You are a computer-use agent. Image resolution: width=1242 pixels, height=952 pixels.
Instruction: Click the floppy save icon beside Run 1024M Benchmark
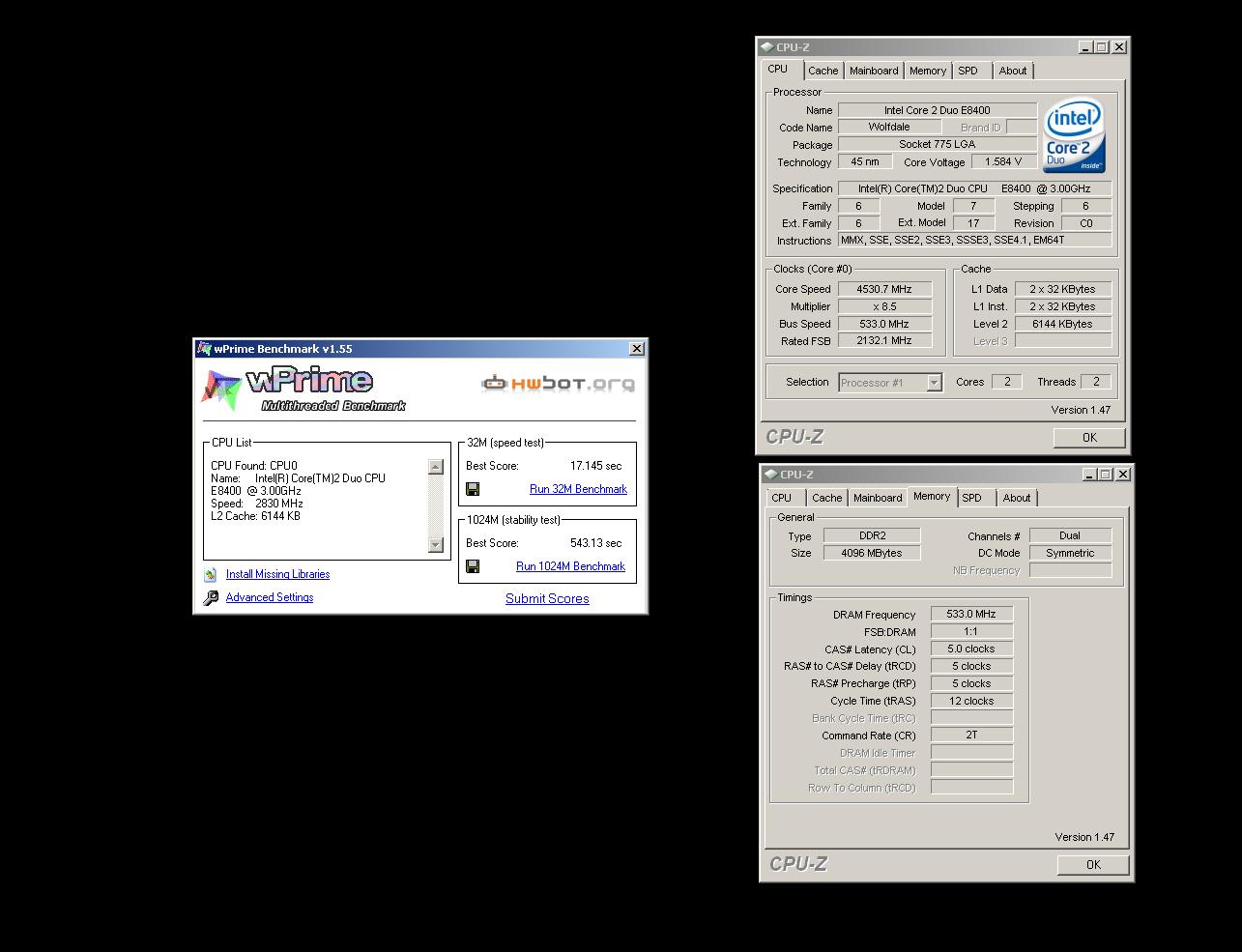tap(473, 566)
